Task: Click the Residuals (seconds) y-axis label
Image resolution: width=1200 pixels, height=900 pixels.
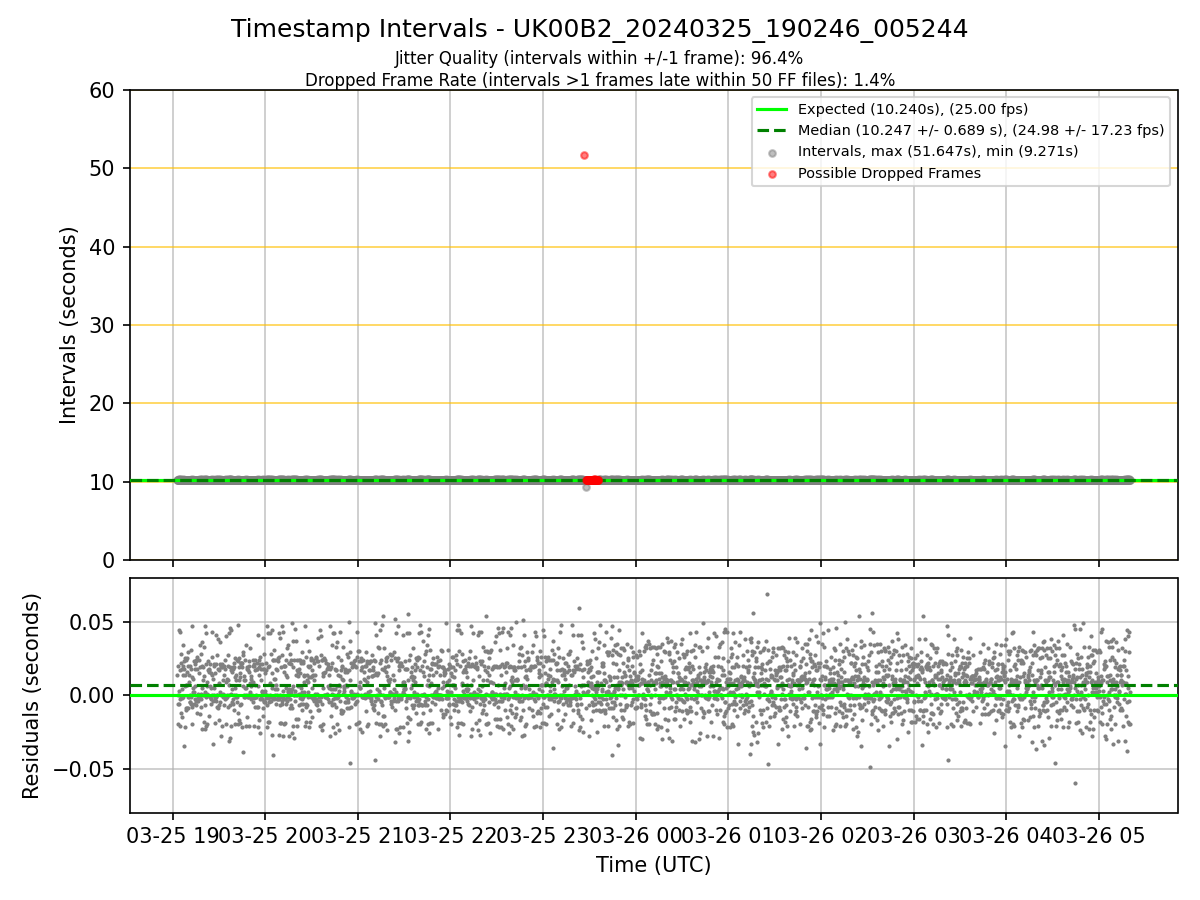Action: [32, 696]
